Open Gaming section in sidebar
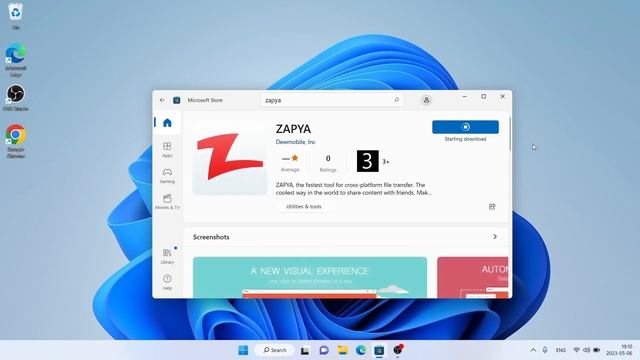This screenshot has width=640, height=360. point(167,176)
